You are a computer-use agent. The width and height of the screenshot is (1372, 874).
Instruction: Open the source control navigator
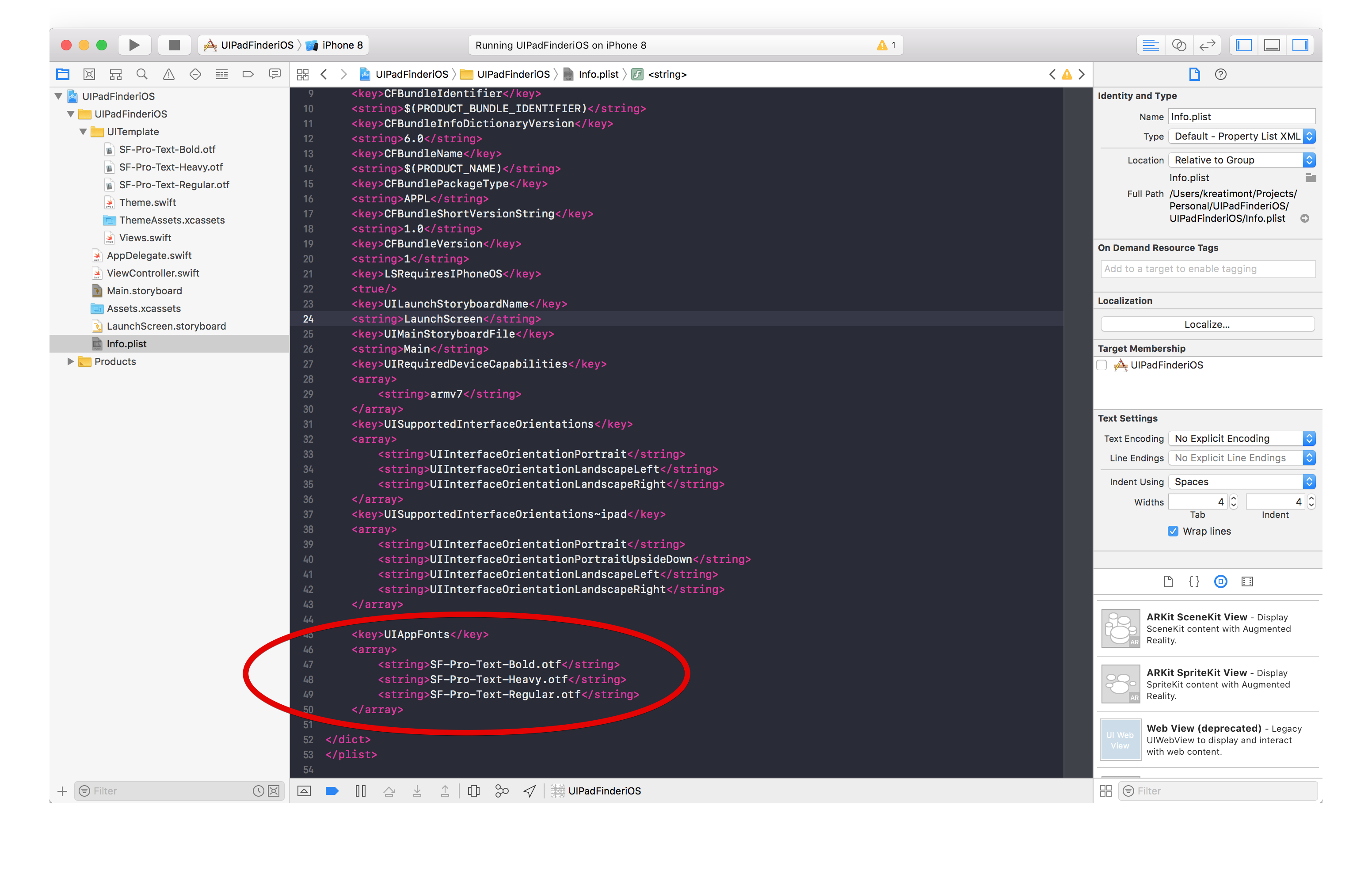pos(89,74)
